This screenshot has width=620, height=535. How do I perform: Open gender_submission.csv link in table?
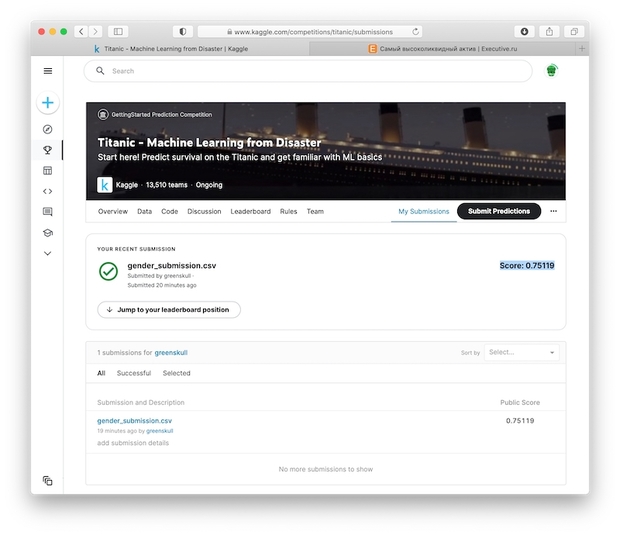pos(134,421)
